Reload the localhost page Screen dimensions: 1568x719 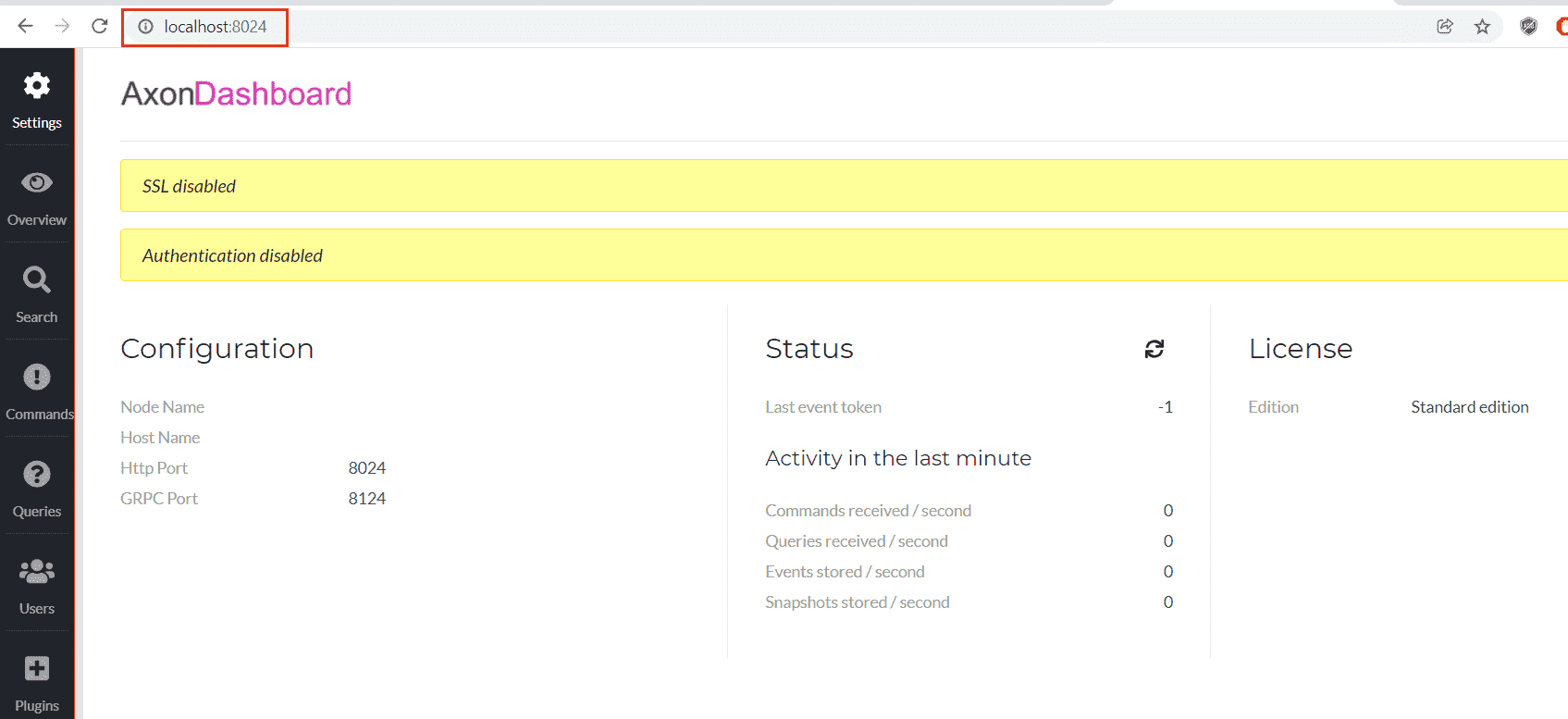click(100, 26)
